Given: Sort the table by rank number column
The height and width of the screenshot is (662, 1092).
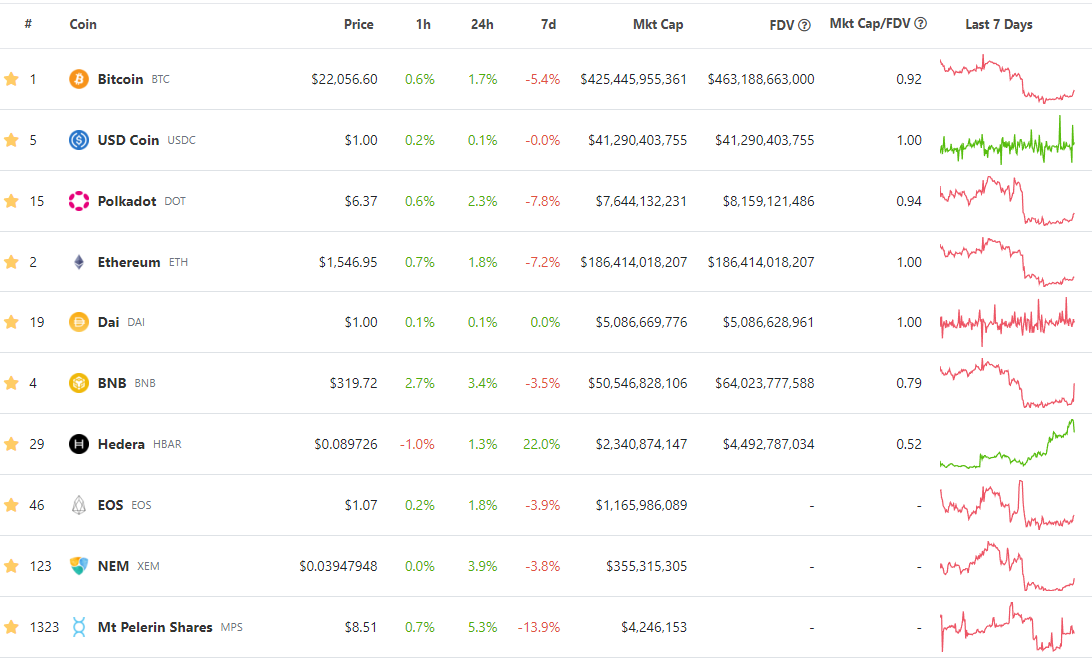Looking at the screenshot, I should (x=28, y=24).
